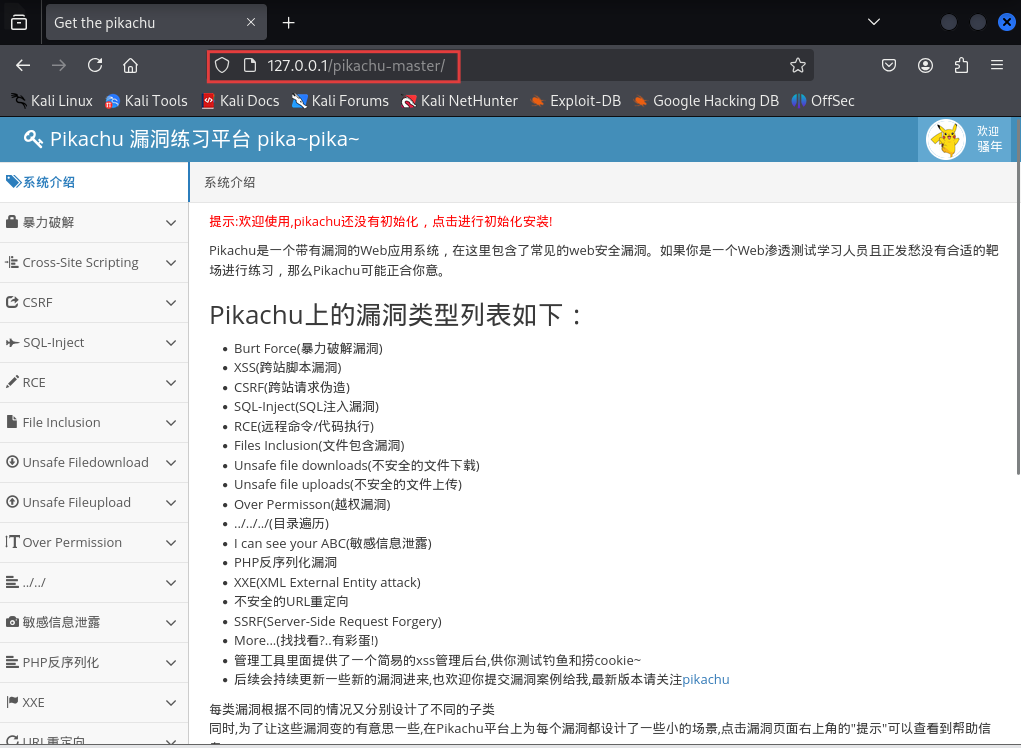Click the 'XXE(XML External Entity attack)' list item

point(328,582)
